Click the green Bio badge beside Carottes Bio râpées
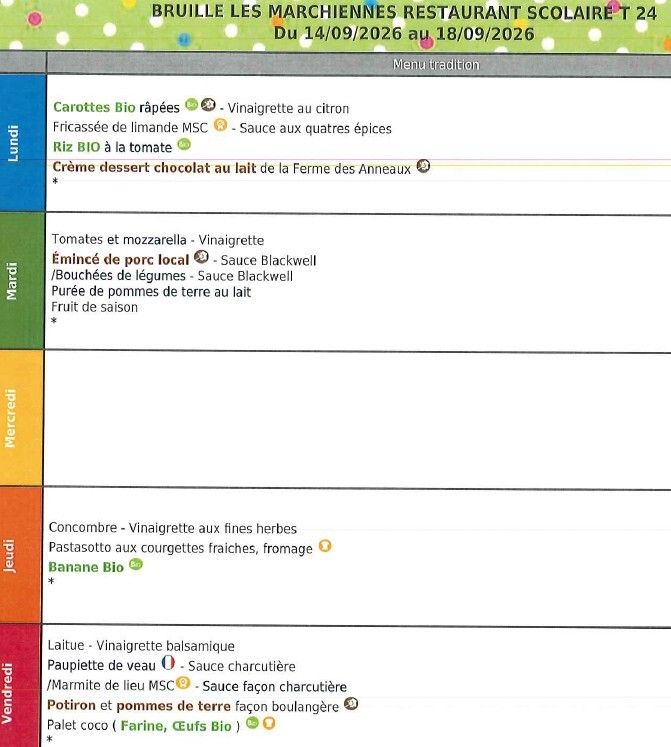671x747 pixels. (x=192, y=104)
